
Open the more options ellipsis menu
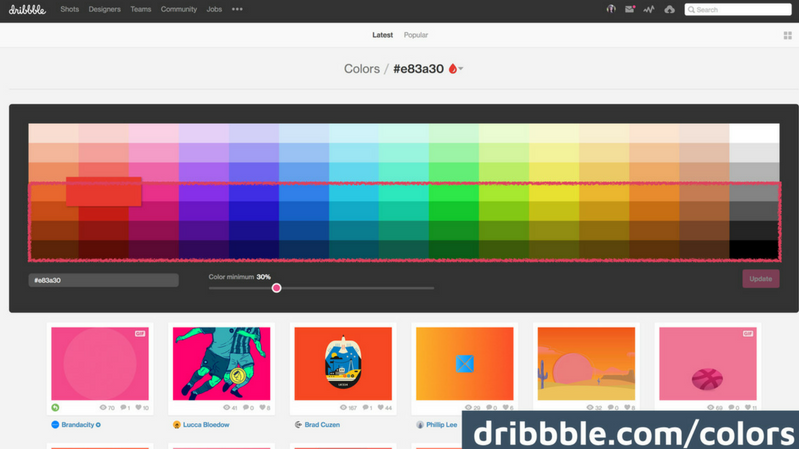237,9
